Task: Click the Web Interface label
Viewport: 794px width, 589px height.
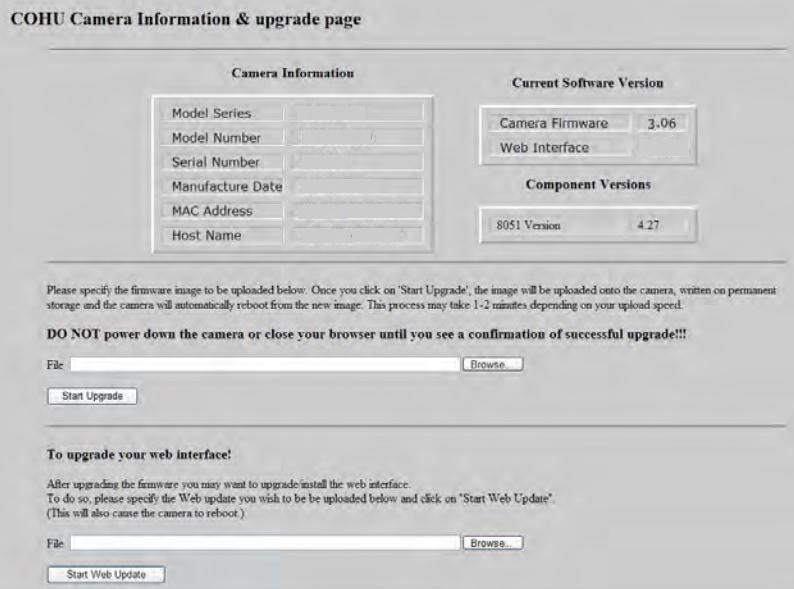Action: tap(544, 147)
